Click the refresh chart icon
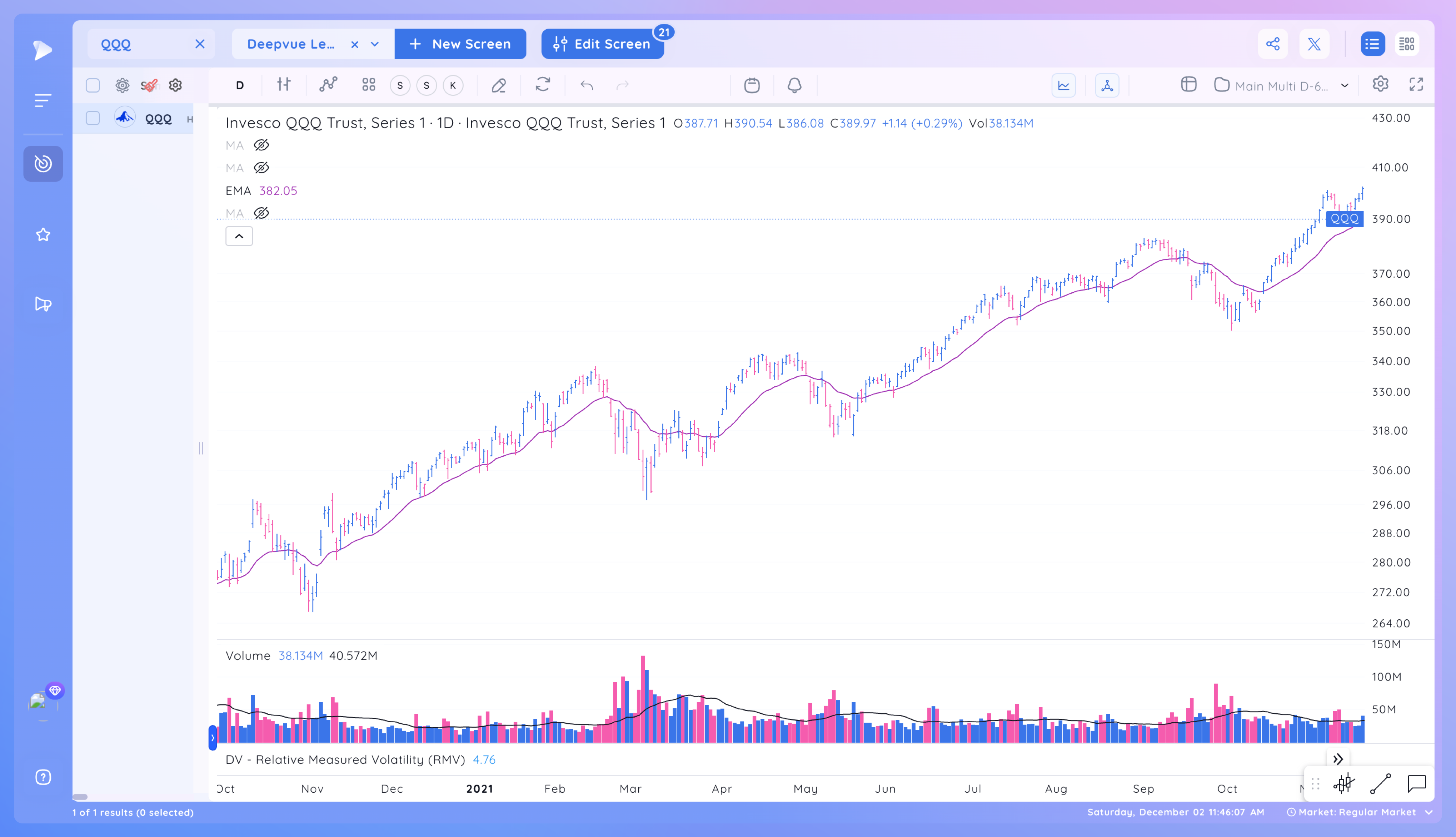The image size is (1456, 837). tap(543, 85)
